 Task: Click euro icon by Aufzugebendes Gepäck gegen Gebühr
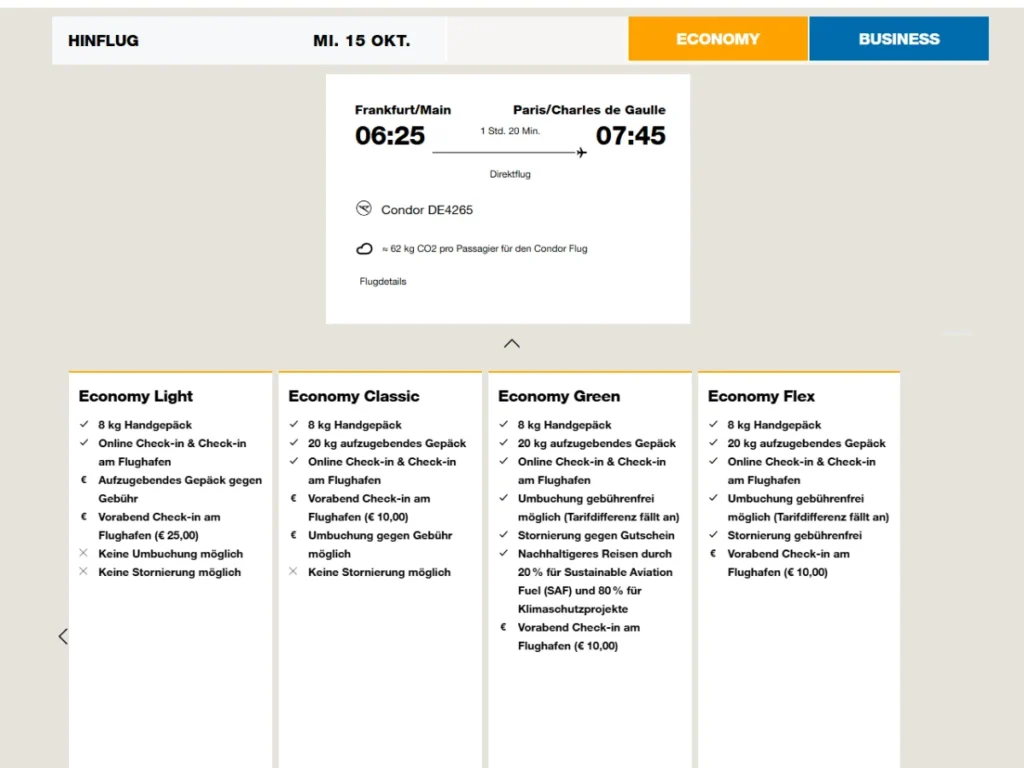[x=84, y=480]
